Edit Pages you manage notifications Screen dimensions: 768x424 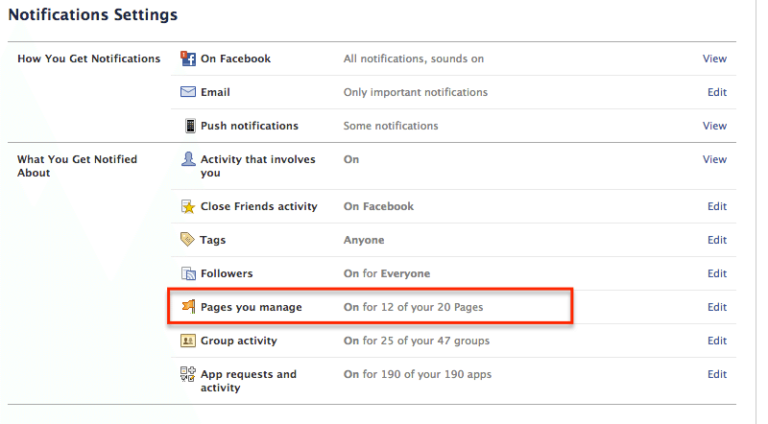tap(717, 307)
